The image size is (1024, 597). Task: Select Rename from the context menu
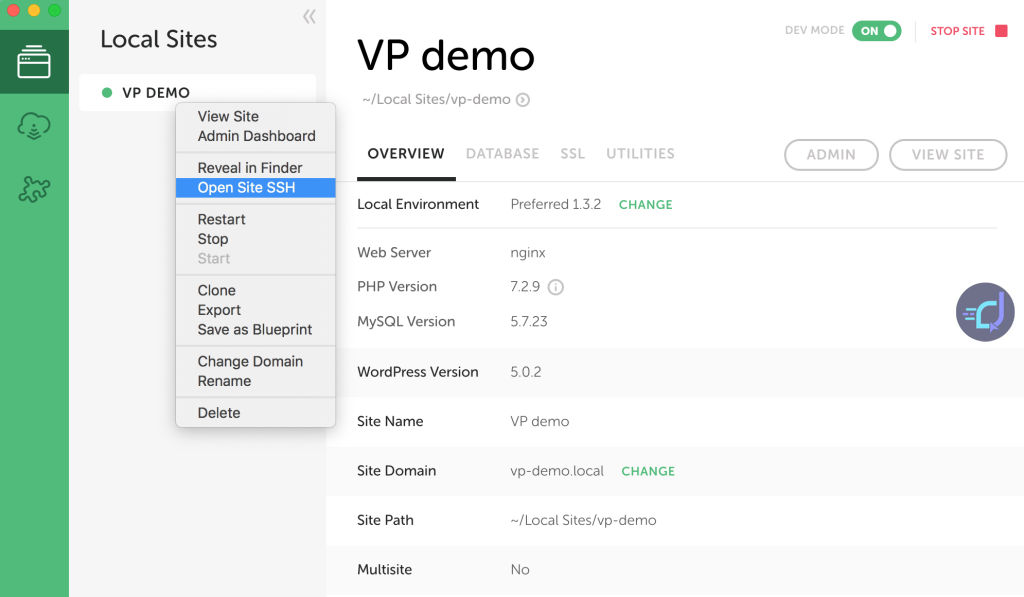coord(224,381)
